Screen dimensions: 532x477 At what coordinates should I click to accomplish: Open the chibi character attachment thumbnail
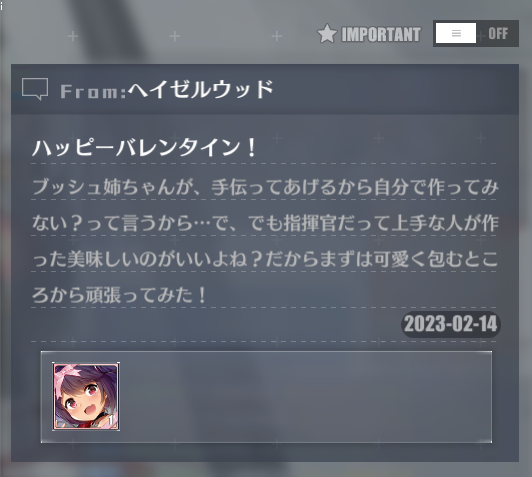tap(86, 396)
